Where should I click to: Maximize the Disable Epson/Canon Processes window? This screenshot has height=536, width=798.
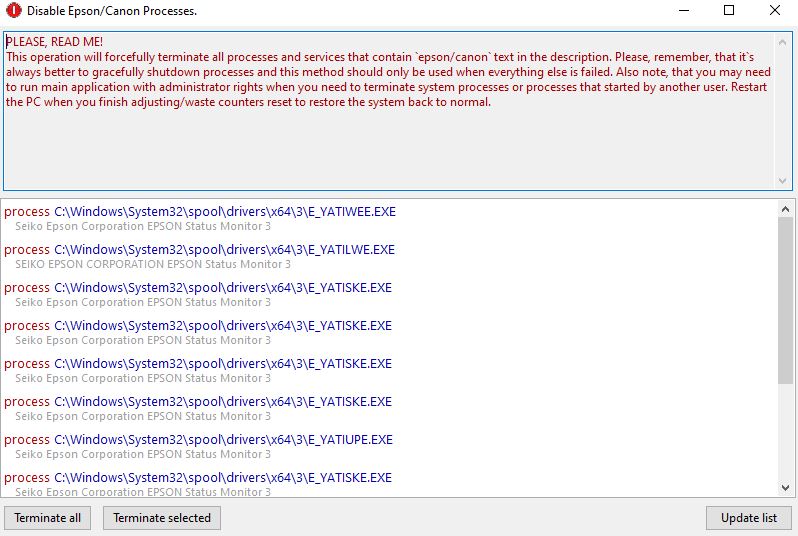pyautogui.click(x=729, y=11)
